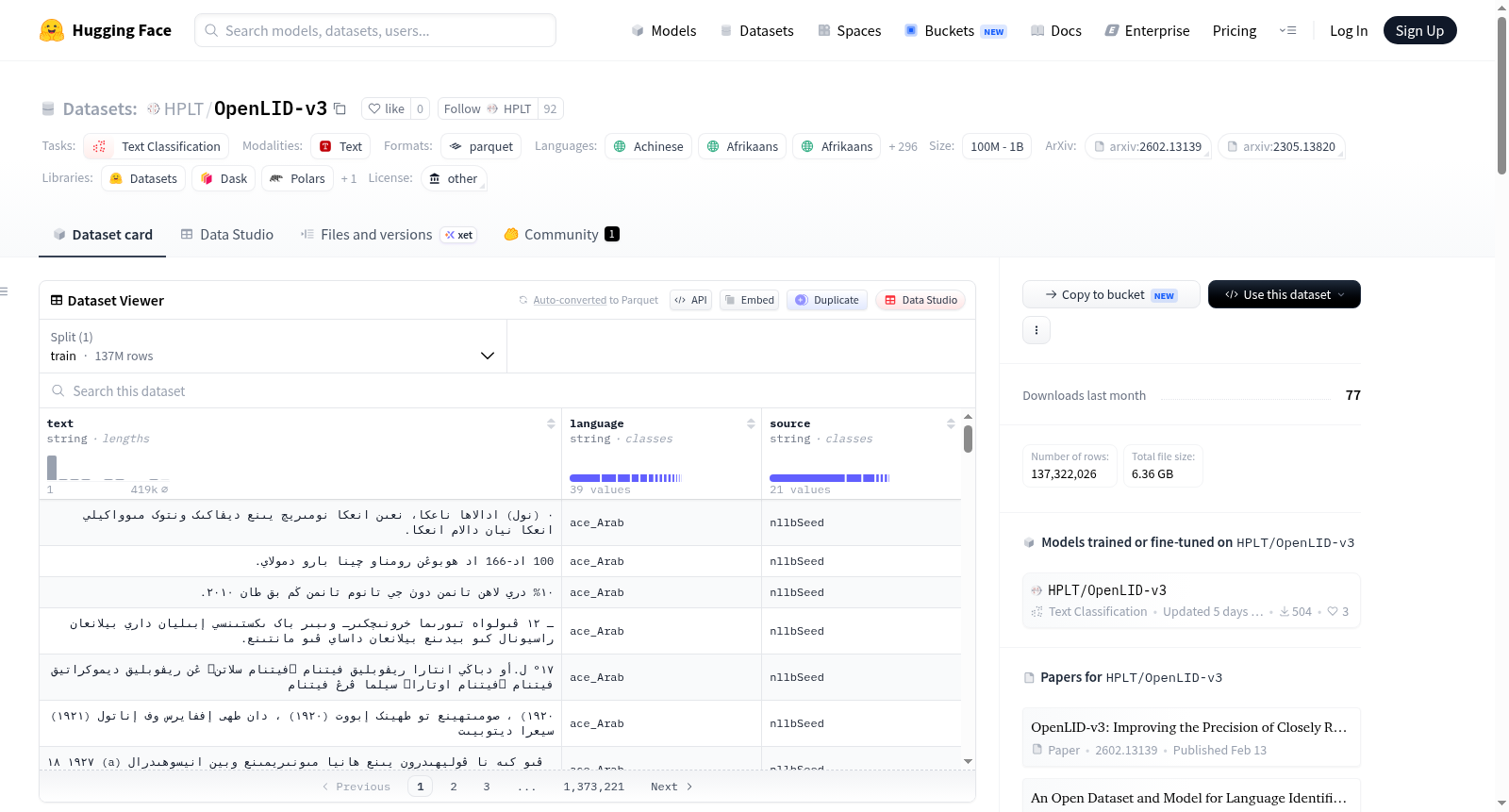Select the Achinese language tag

(648, 146)
